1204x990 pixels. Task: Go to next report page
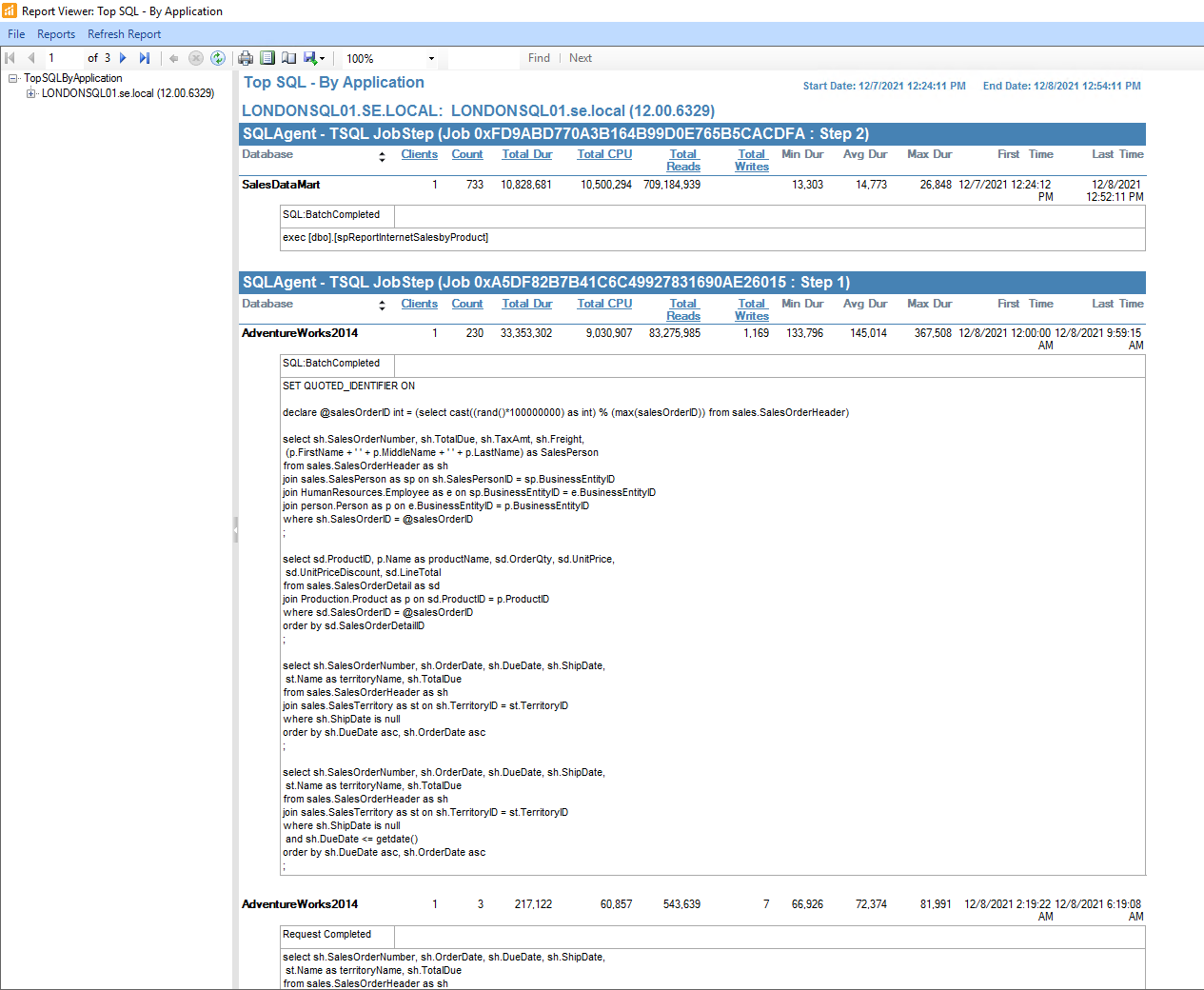pos(123,58)
